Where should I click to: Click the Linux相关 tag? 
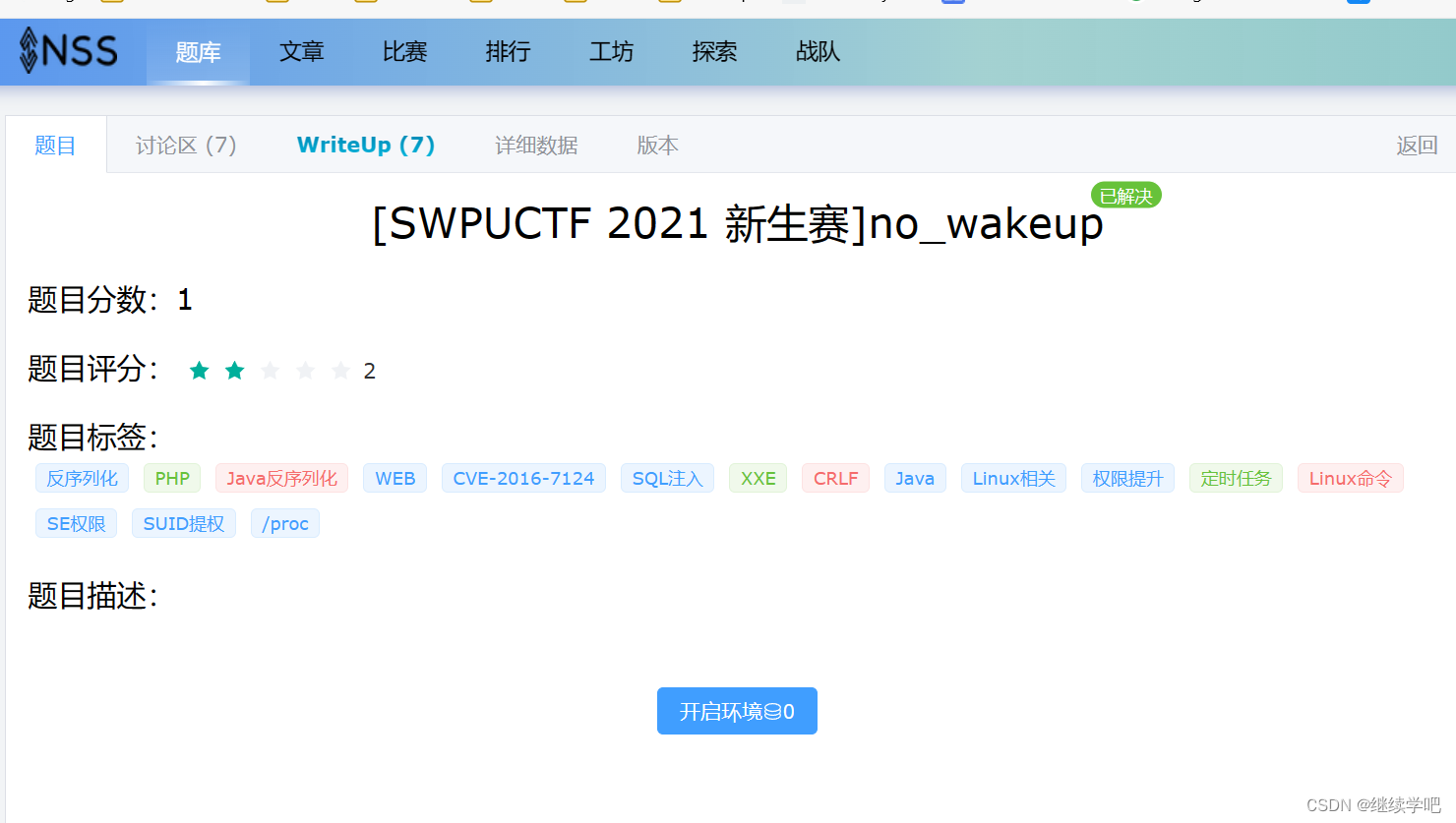tap(1013, 479)
